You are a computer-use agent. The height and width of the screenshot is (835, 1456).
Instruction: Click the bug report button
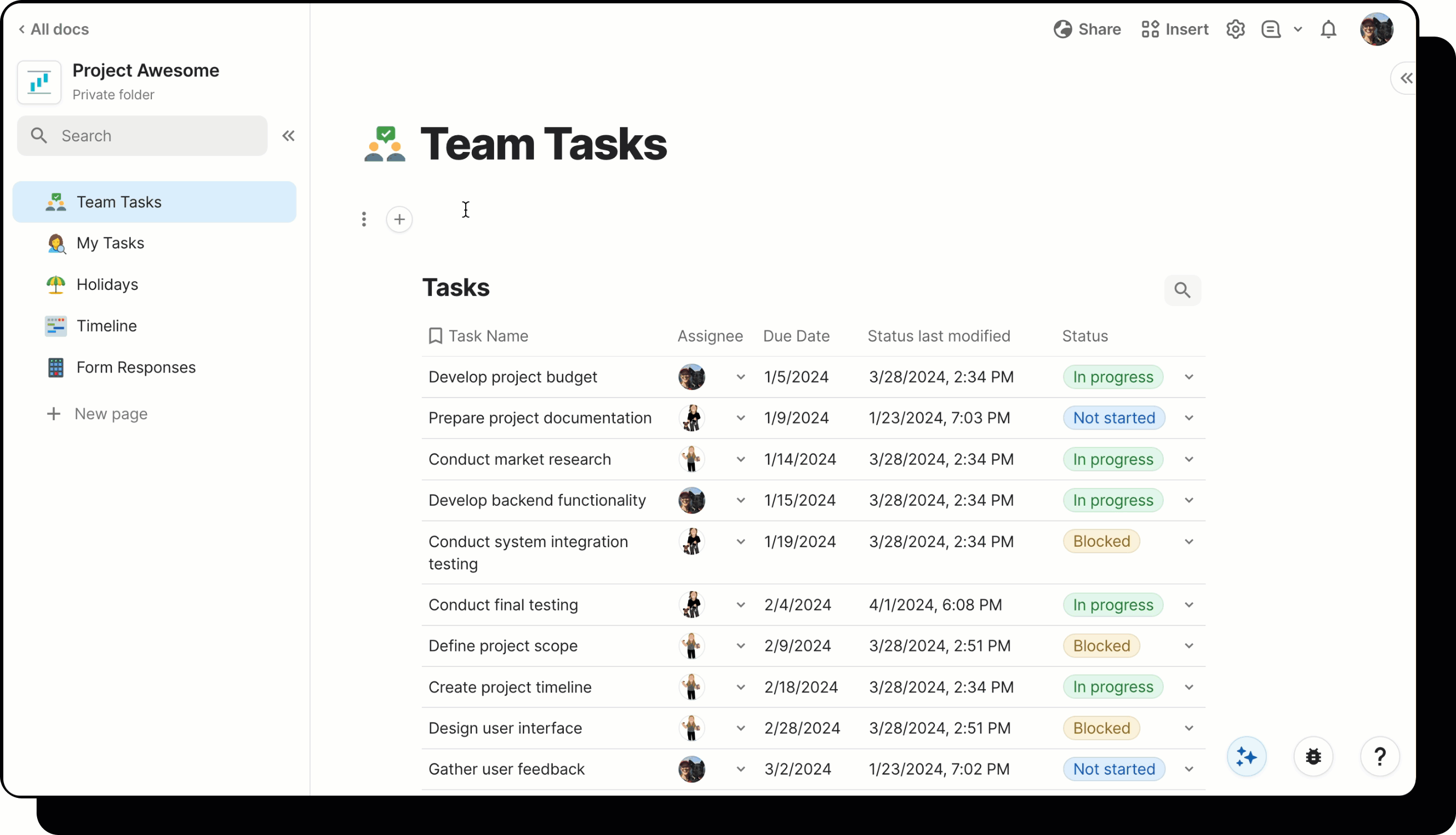(1313, 756)
